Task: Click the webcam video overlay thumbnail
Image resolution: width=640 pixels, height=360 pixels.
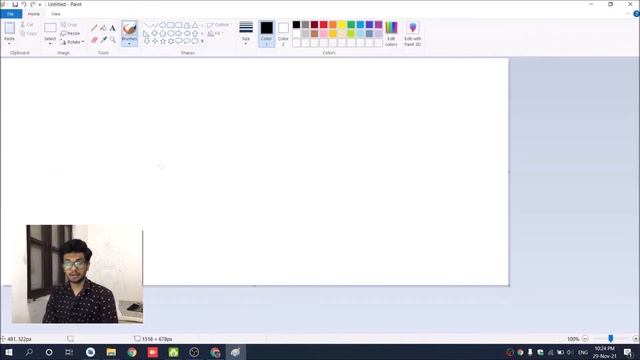Action: pyautogui.click(x=78, y=274)
